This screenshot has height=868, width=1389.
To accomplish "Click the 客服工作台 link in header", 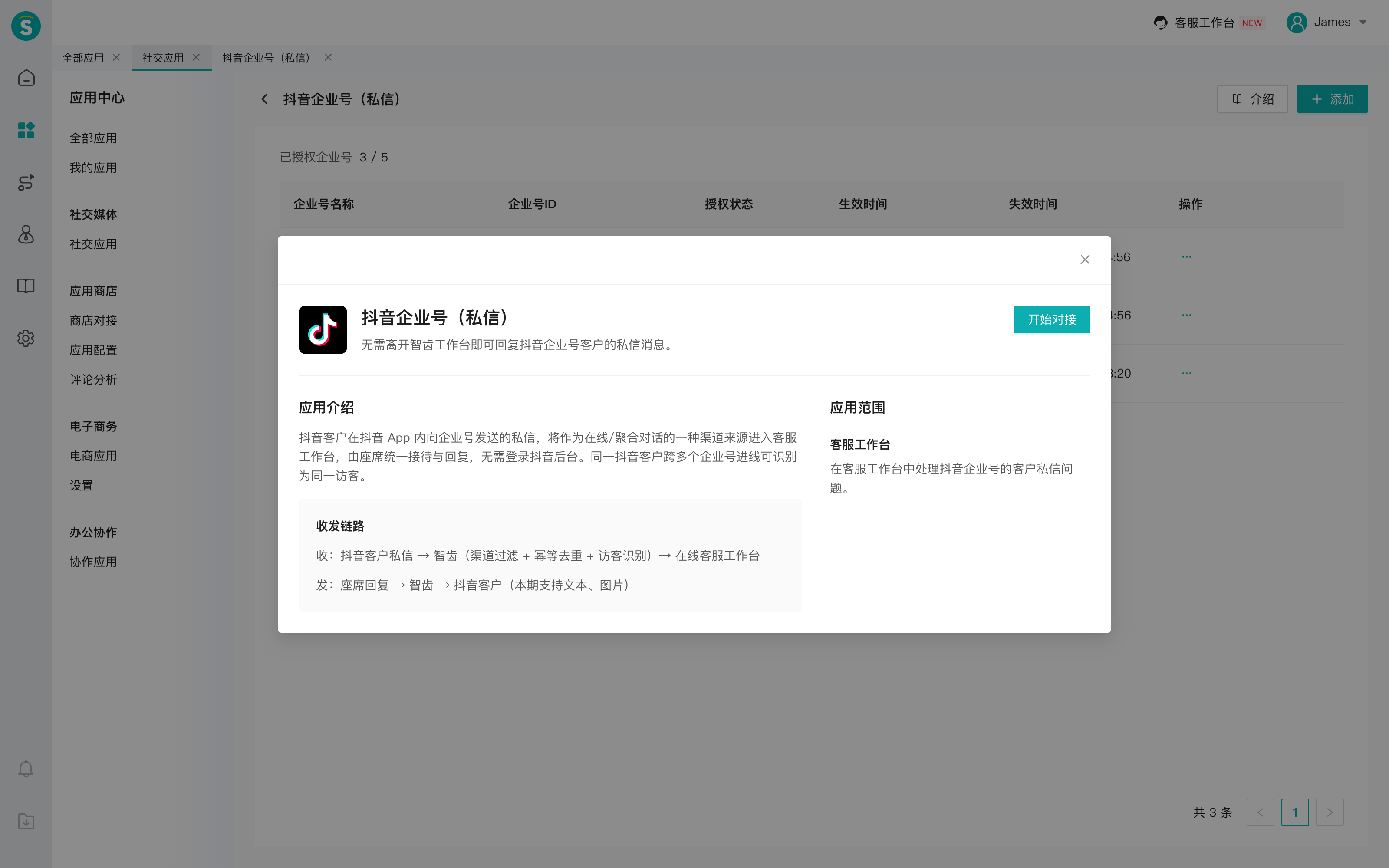I will pyautogui.click(x=1204, y=23).
